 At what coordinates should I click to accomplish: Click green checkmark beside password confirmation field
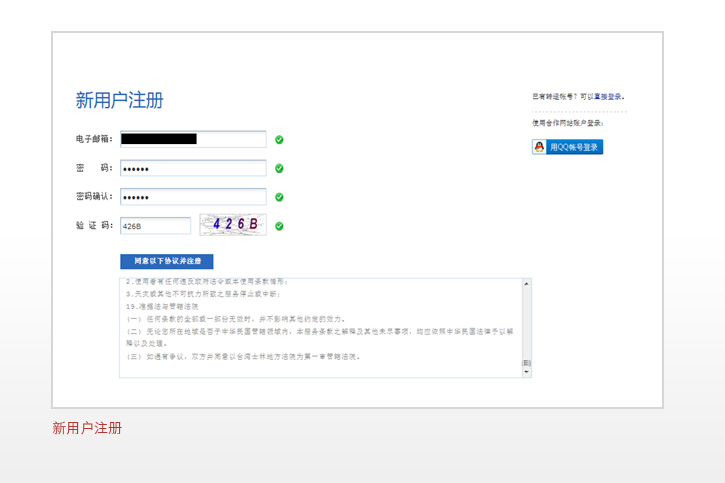pyautogui.click(x=279, y=197)
